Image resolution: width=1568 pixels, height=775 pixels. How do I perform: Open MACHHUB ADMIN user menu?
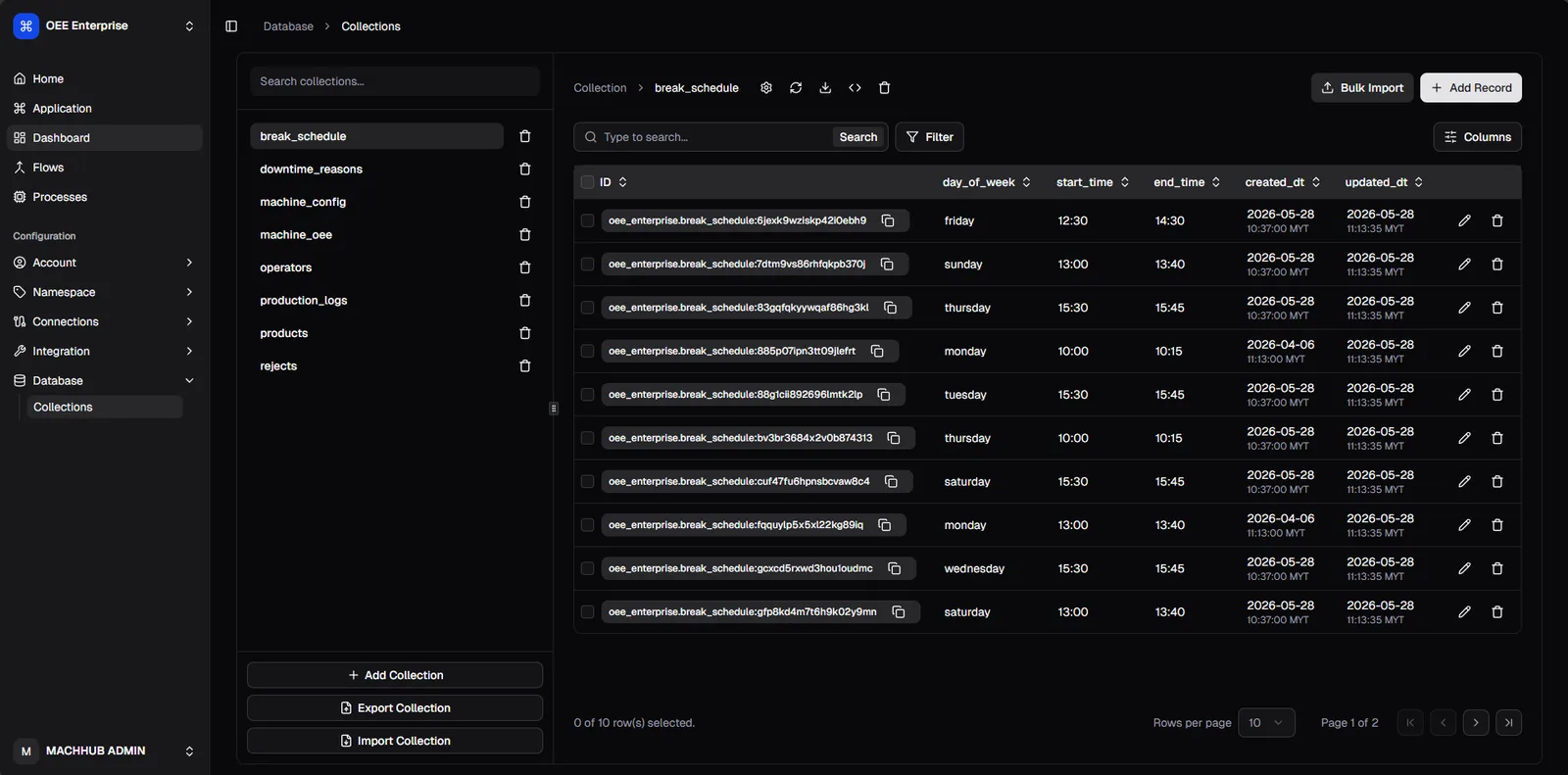click(105, 751)
